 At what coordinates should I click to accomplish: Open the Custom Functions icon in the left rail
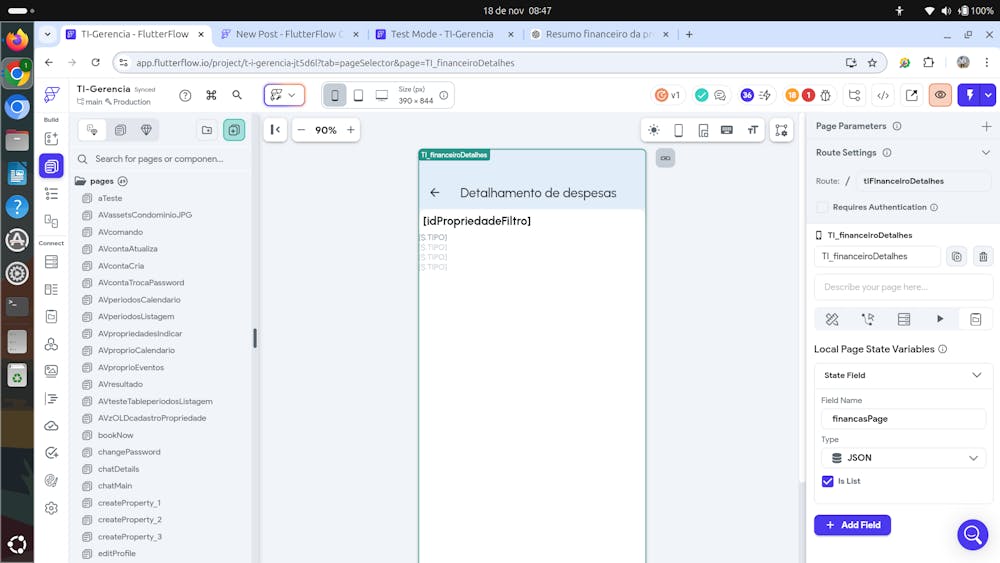pos(51,398)
